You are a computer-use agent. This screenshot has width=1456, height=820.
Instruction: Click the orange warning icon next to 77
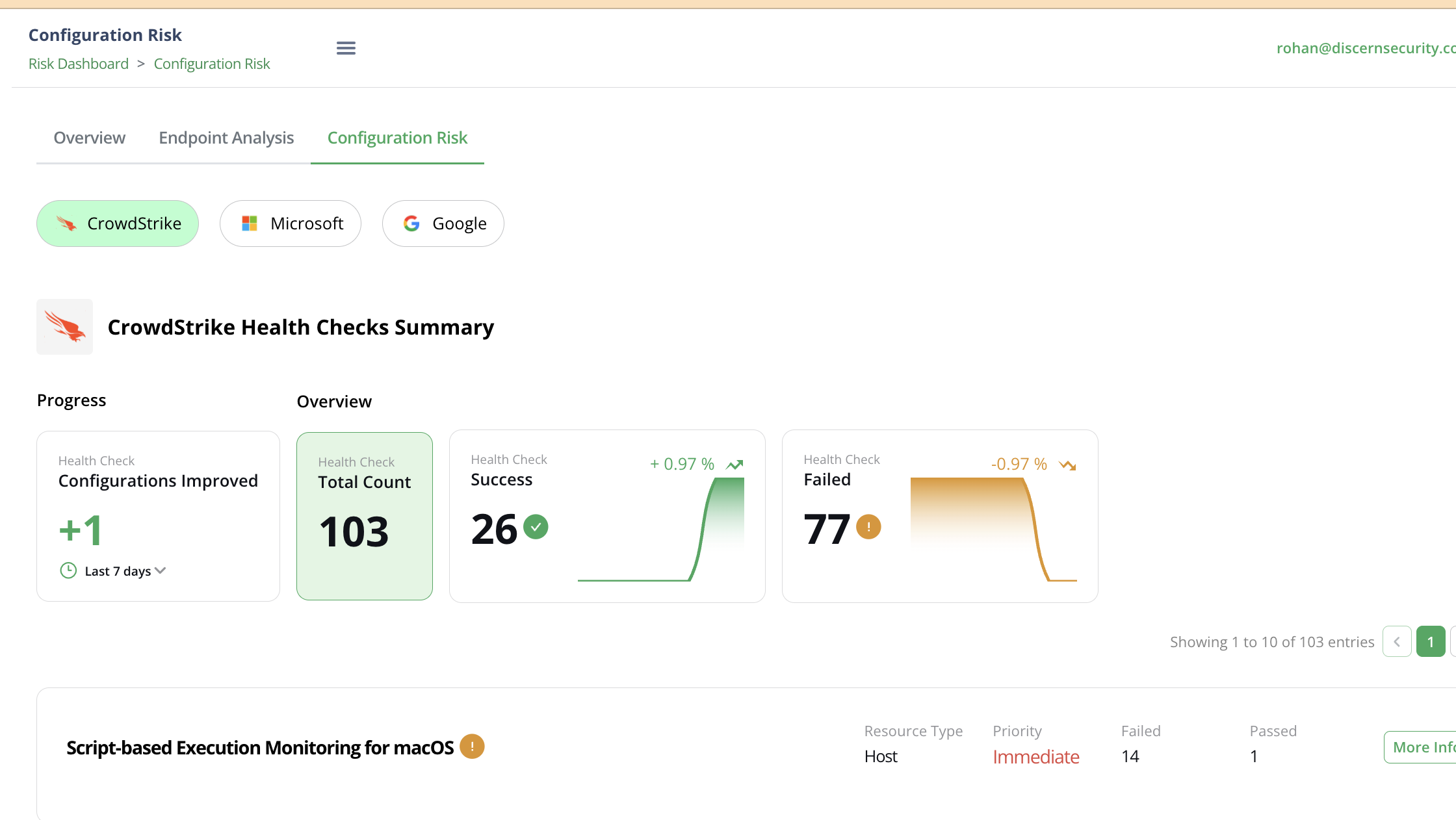tap(868, 527)
